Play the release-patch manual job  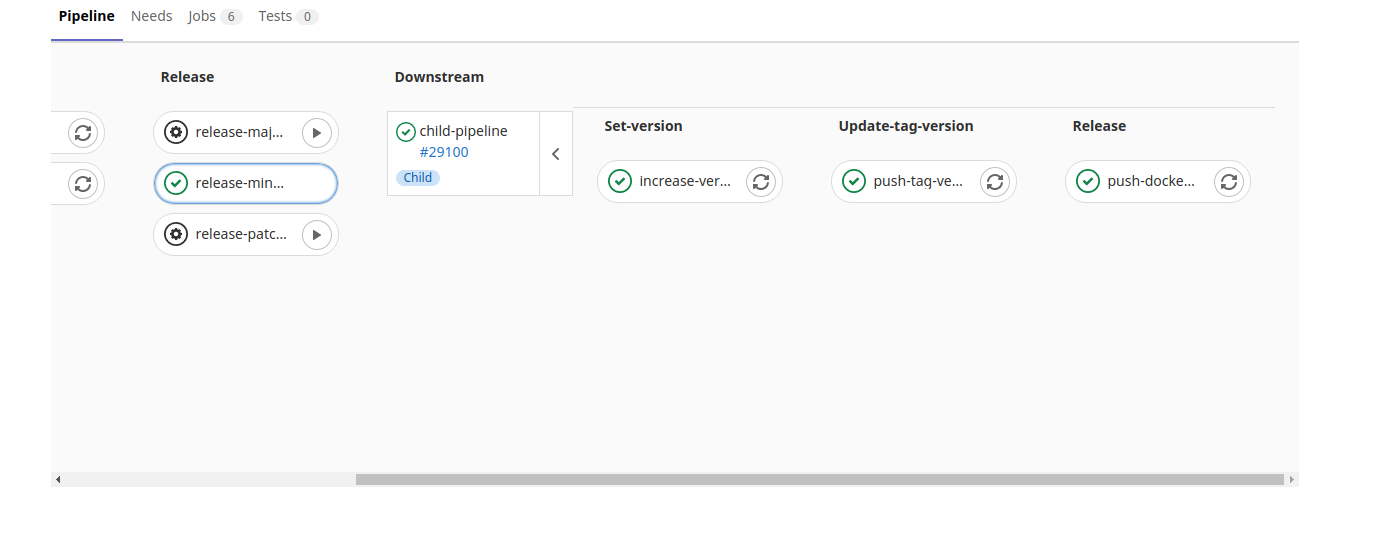click(x=316, y=234)
